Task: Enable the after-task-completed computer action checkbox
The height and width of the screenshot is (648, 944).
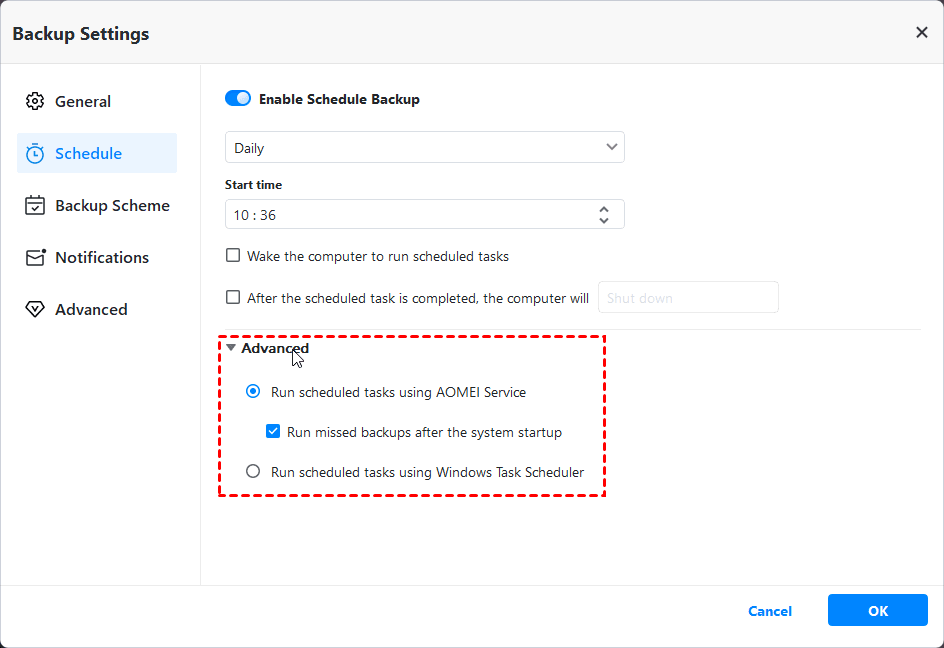Action: click(233, 297)
